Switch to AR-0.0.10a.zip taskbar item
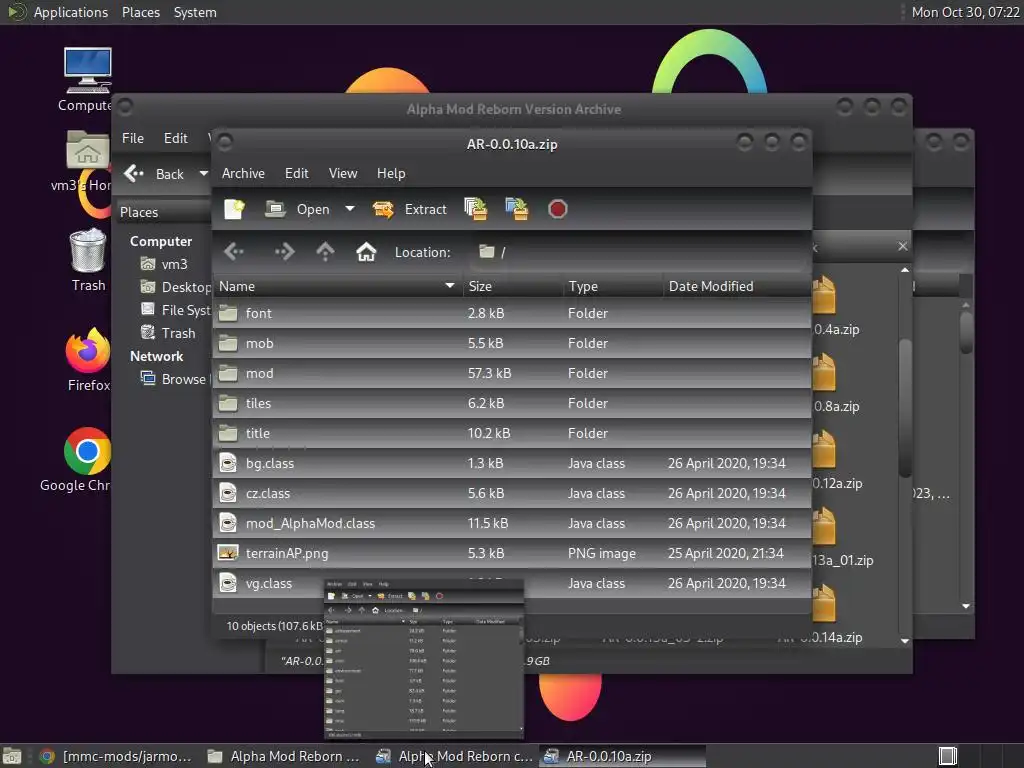 point(621,756)
